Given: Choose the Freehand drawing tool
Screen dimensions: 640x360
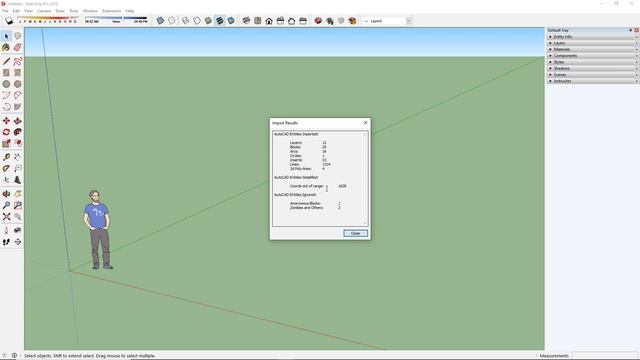Looking at the screenshot, I should click(x=18, y=62).
